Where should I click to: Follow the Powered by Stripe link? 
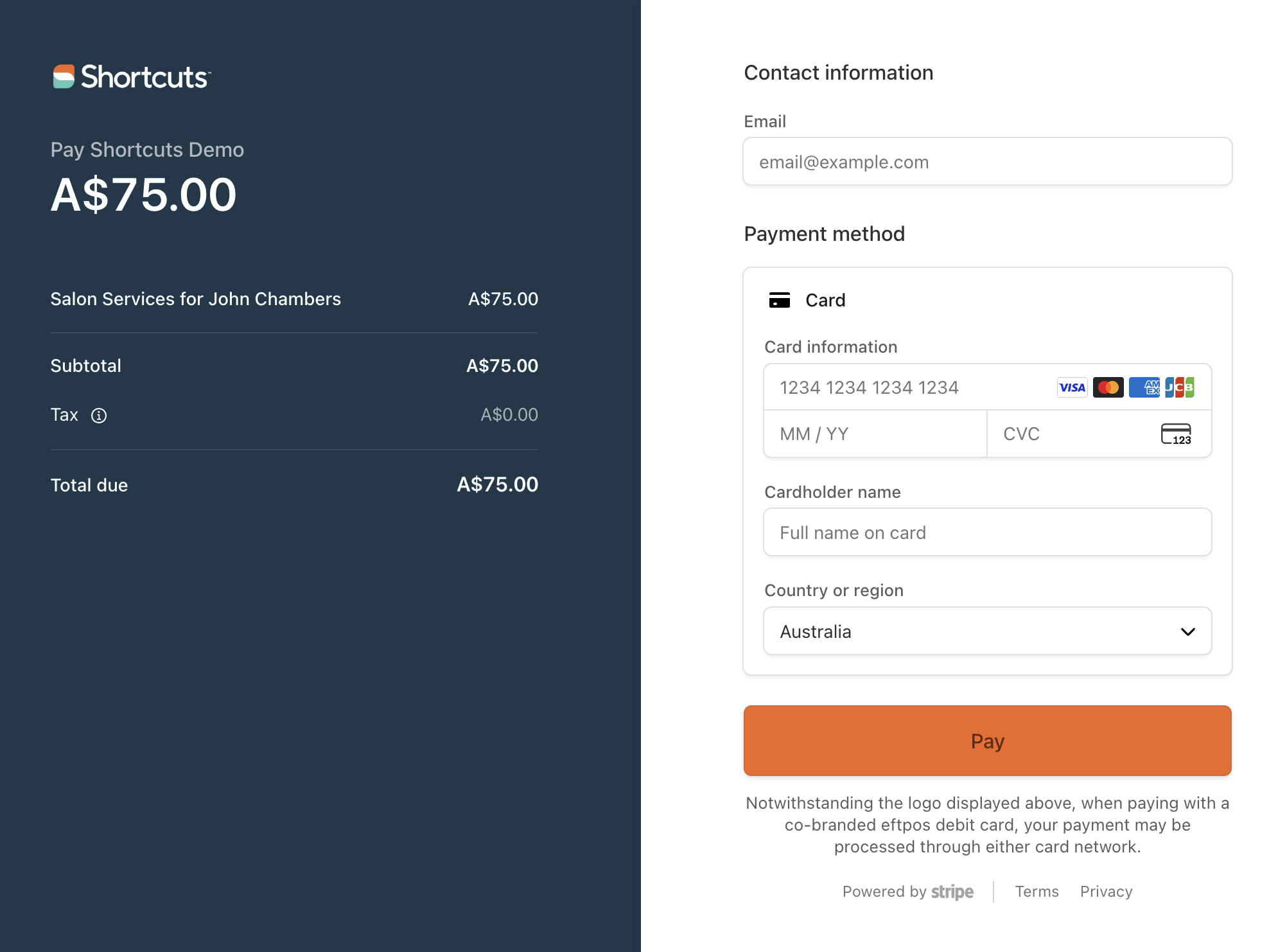(907, 892)
